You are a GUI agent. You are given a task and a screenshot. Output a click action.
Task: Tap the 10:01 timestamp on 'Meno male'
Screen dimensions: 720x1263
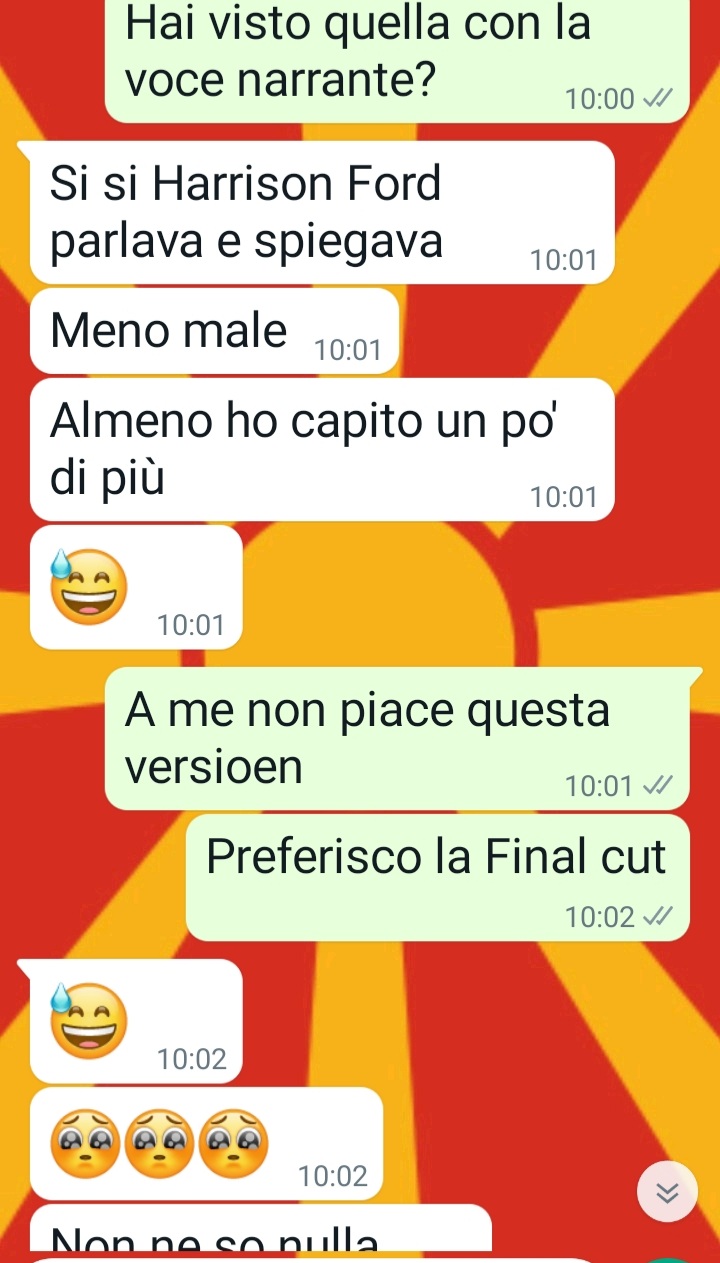coord(347,350)
